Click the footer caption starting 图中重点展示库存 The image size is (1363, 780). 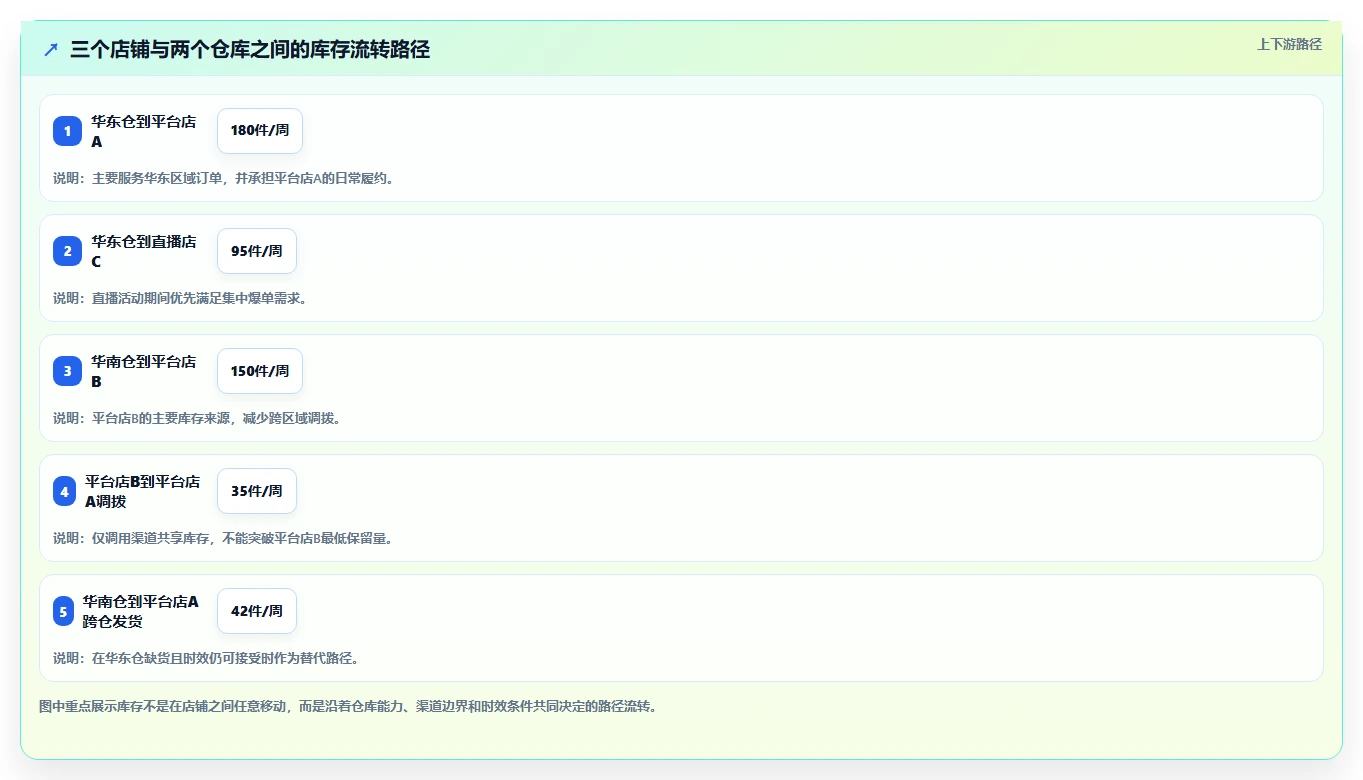[x=348, y=706]
